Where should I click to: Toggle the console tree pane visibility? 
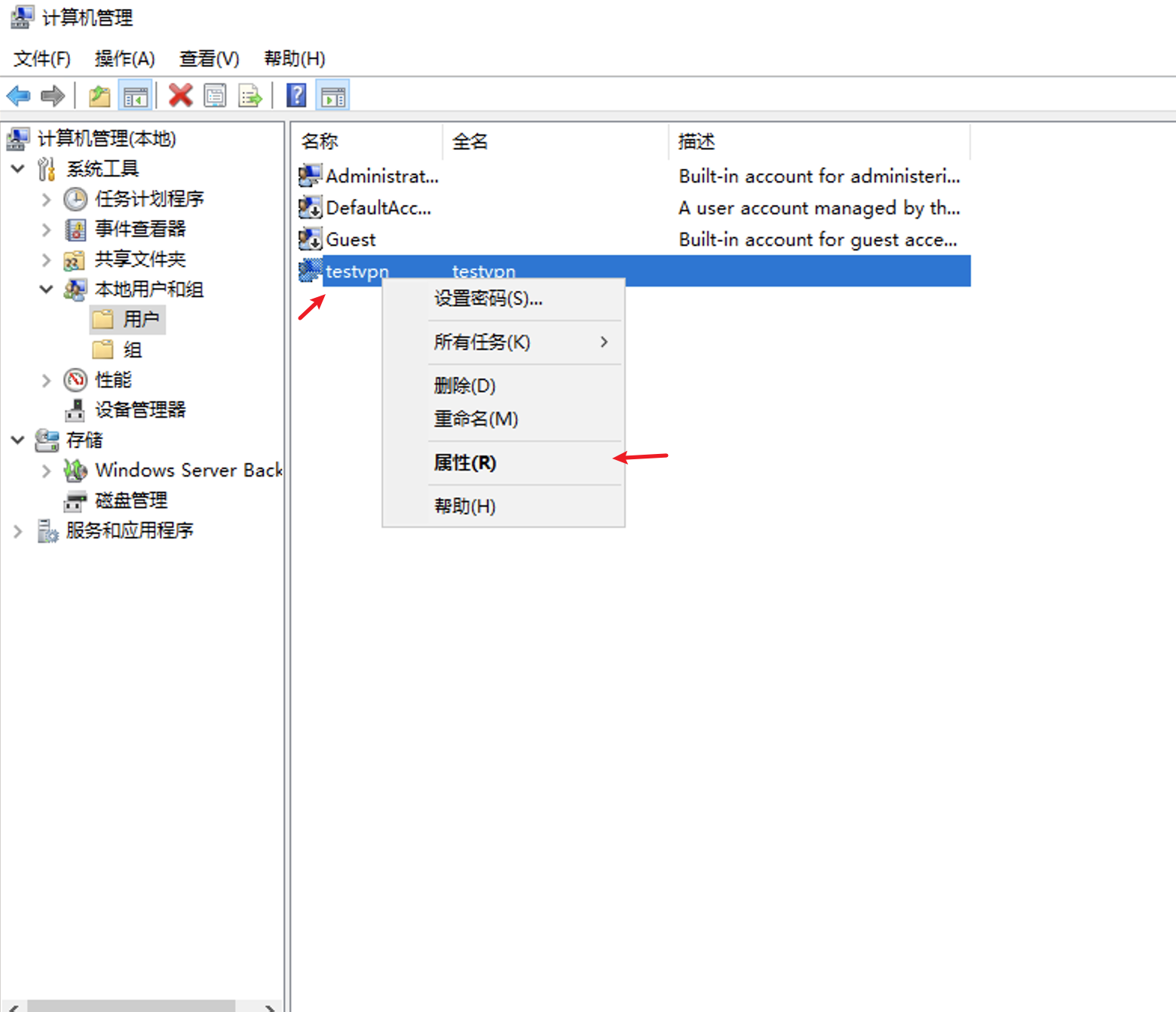136,95
